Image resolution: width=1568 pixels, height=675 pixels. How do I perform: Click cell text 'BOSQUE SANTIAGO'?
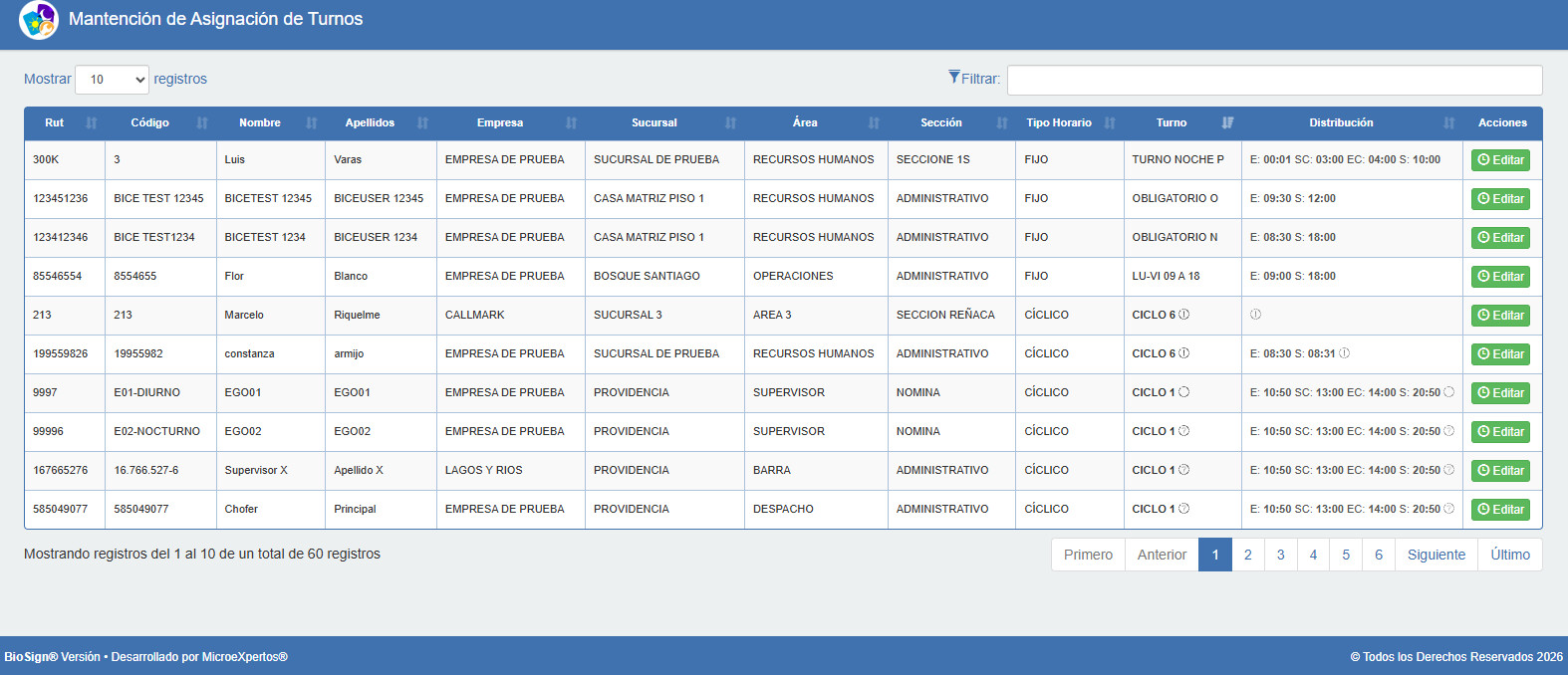[x=647, y=276]
